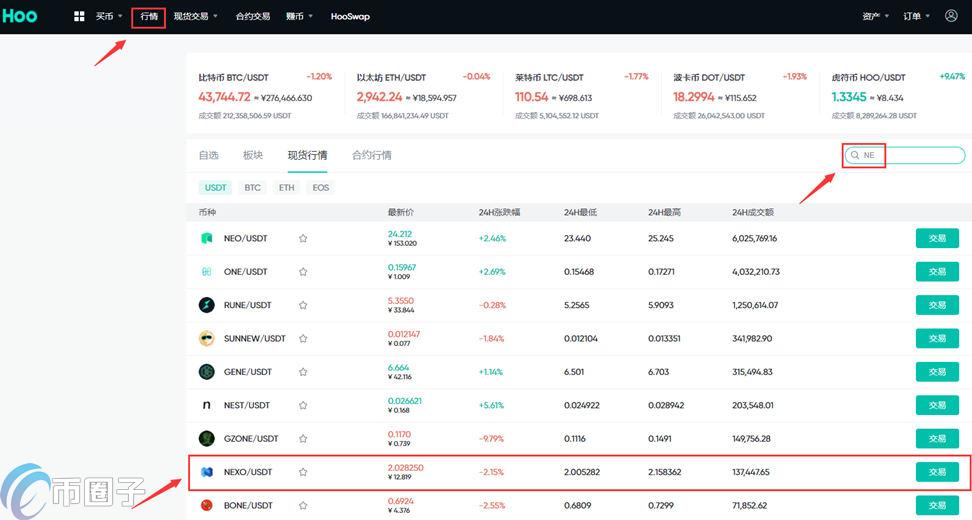The image size is (972, 520).
Task: Click the GENE coin icon
Action: tap(206, 372)
